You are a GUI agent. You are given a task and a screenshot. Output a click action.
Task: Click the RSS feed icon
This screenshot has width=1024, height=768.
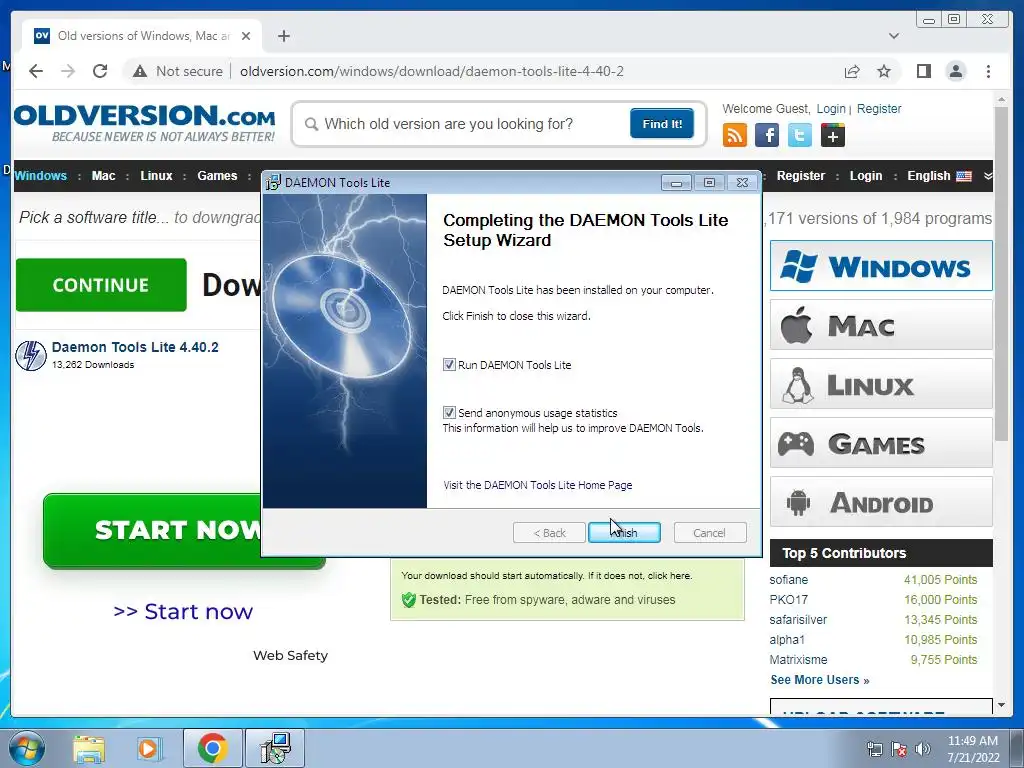[x=735, y=136]
